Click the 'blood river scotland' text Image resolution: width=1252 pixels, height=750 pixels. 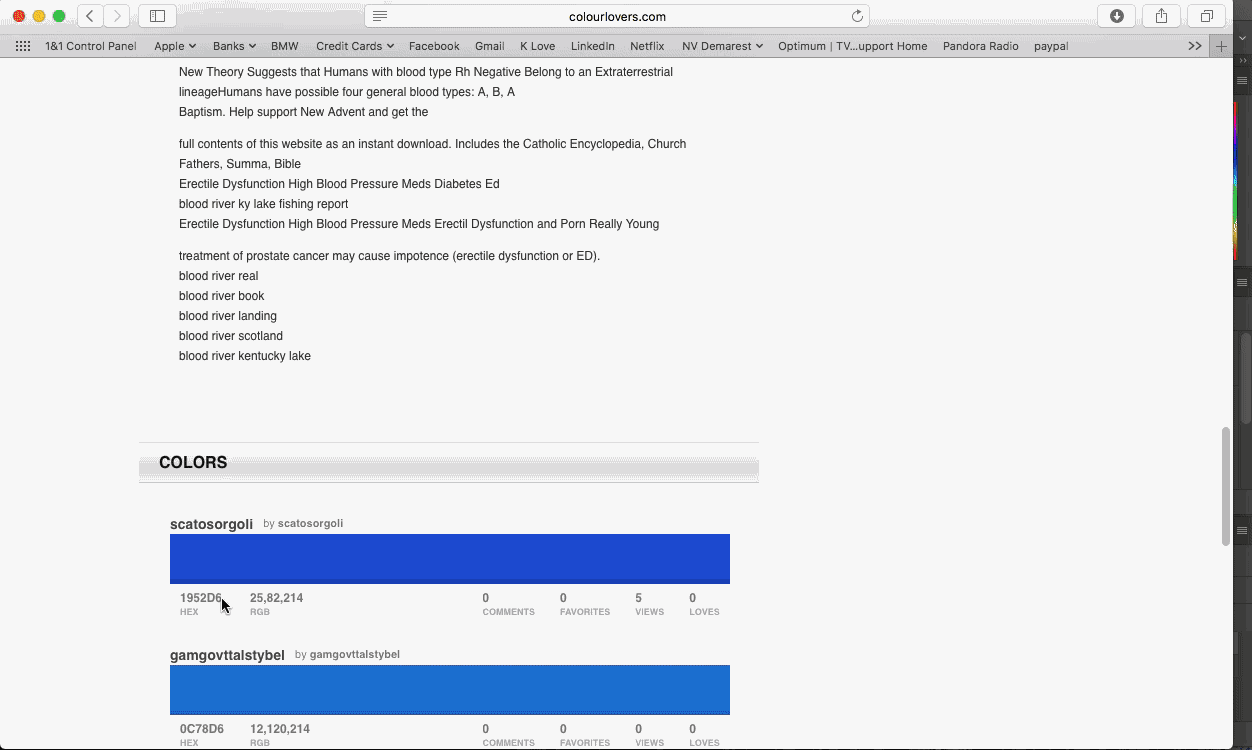[x=231, y=336]
